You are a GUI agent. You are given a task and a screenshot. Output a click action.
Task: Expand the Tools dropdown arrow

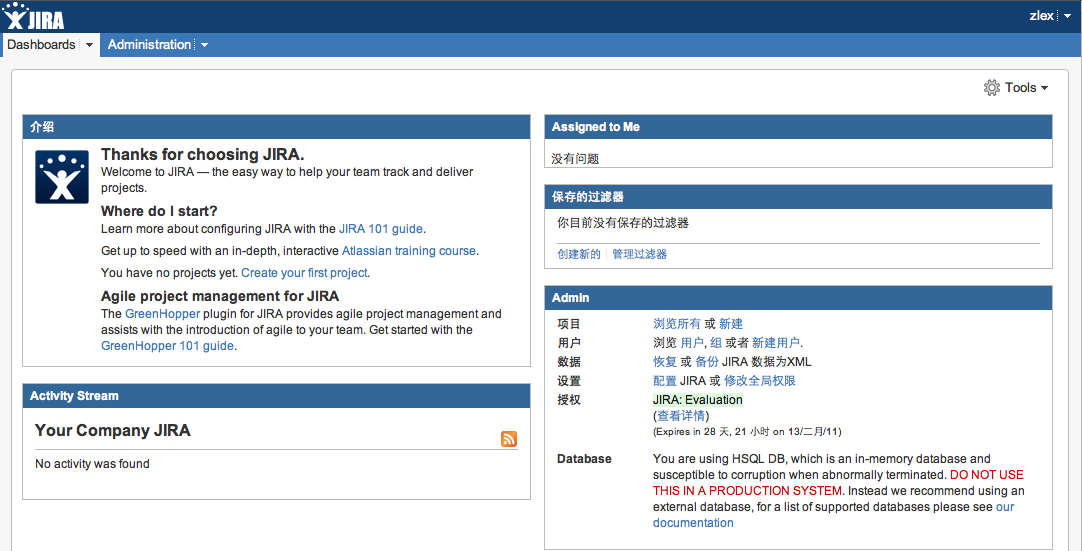point(1044,88)
